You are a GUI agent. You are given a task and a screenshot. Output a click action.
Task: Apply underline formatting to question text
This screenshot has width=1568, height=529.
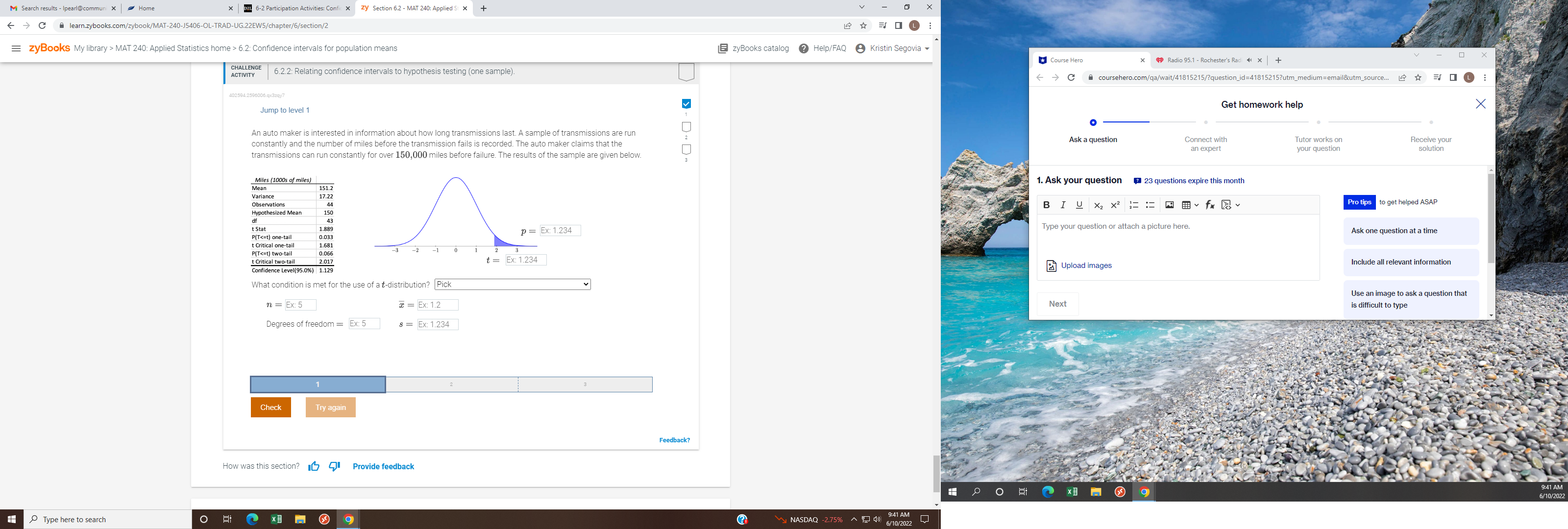click(x=1078, y=205)
